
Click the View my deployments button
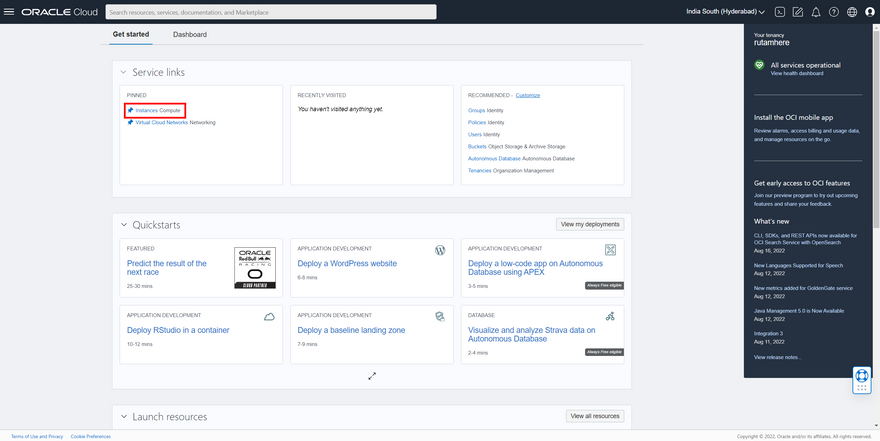pos(590,224)
